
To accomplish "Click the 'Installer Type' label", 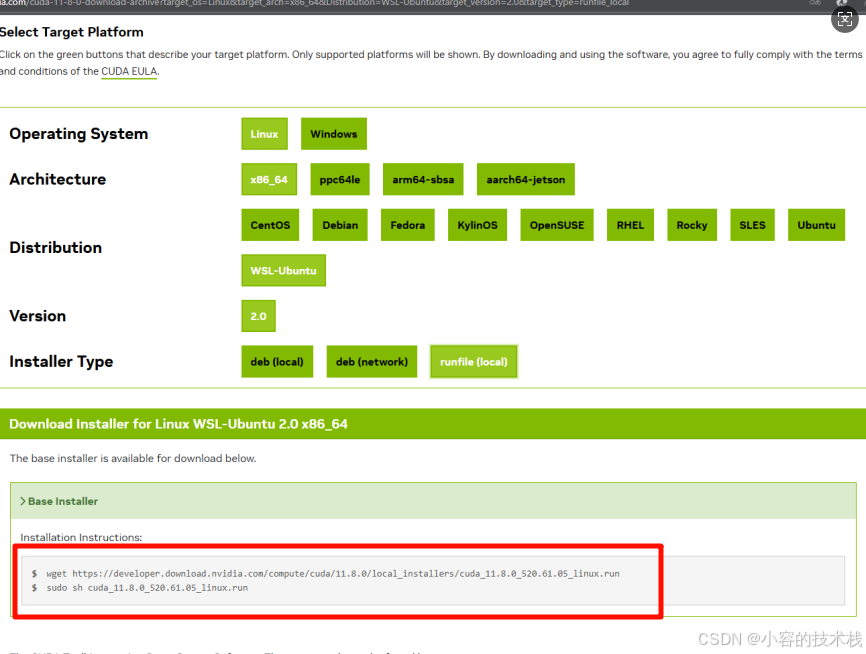I will (61, 362).
